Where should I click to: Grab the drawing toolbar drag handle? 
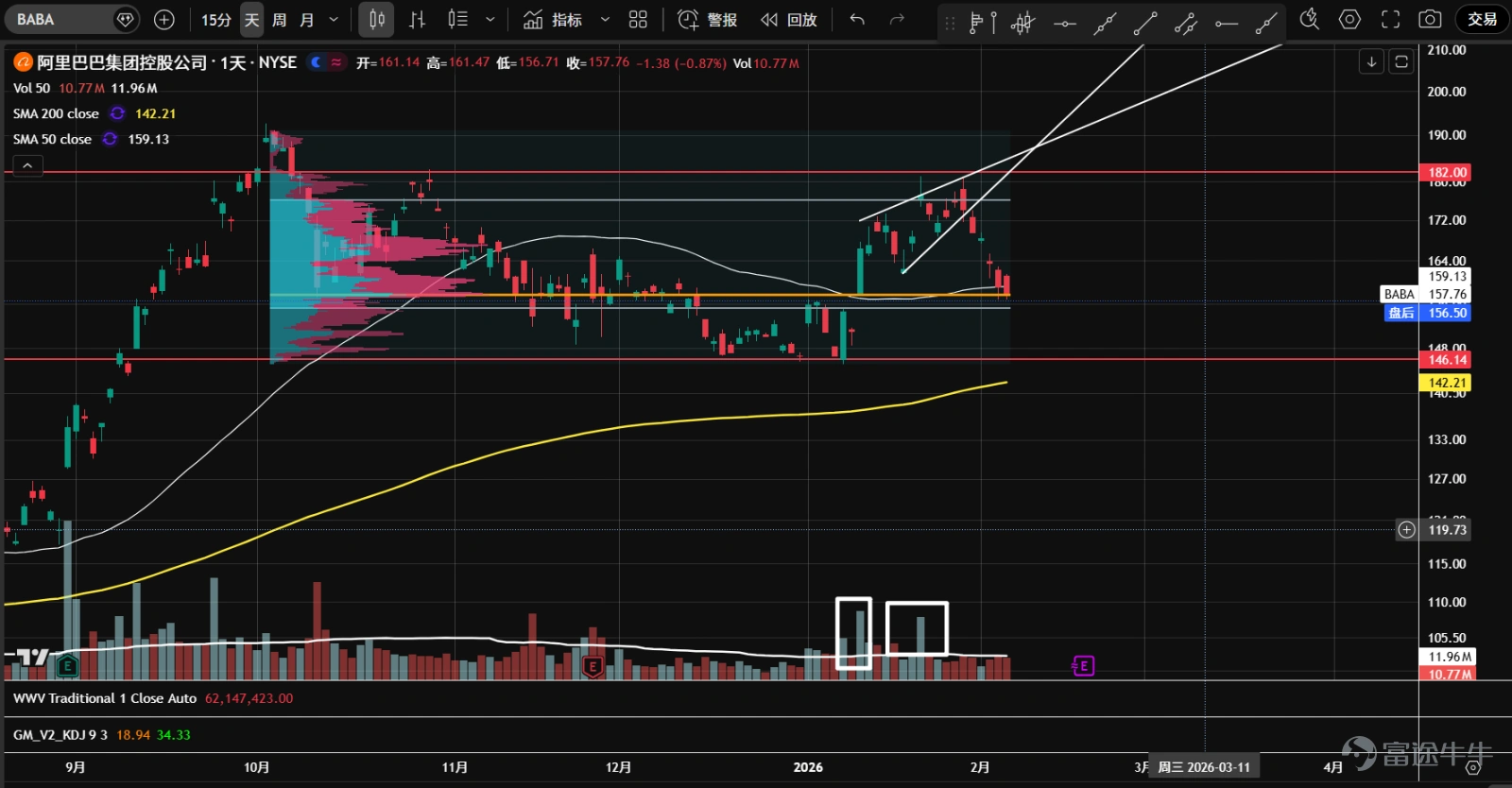click(950, 22)
